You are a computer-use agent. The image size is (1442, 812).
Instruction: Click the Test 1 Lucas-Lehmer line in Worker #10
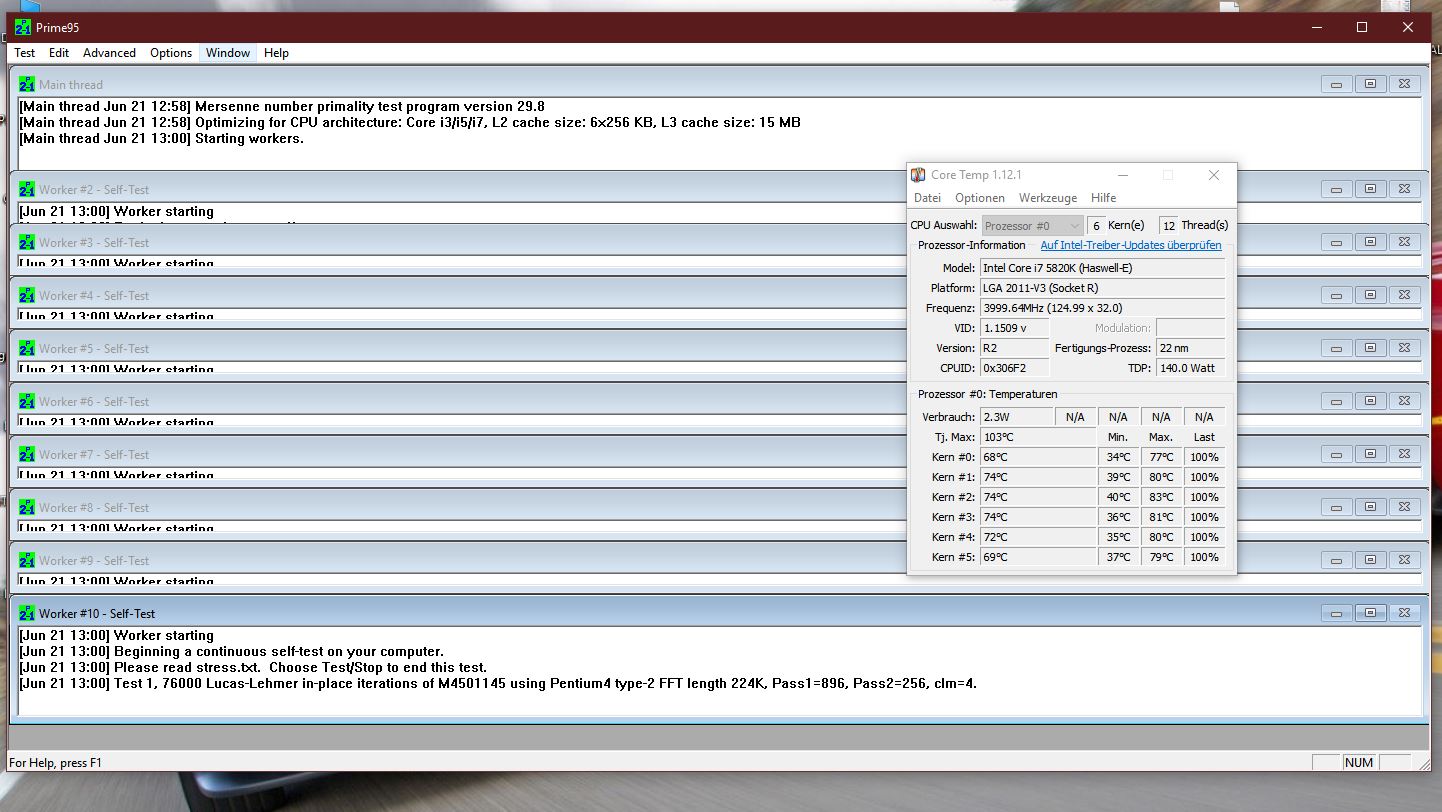coord(498,684)
